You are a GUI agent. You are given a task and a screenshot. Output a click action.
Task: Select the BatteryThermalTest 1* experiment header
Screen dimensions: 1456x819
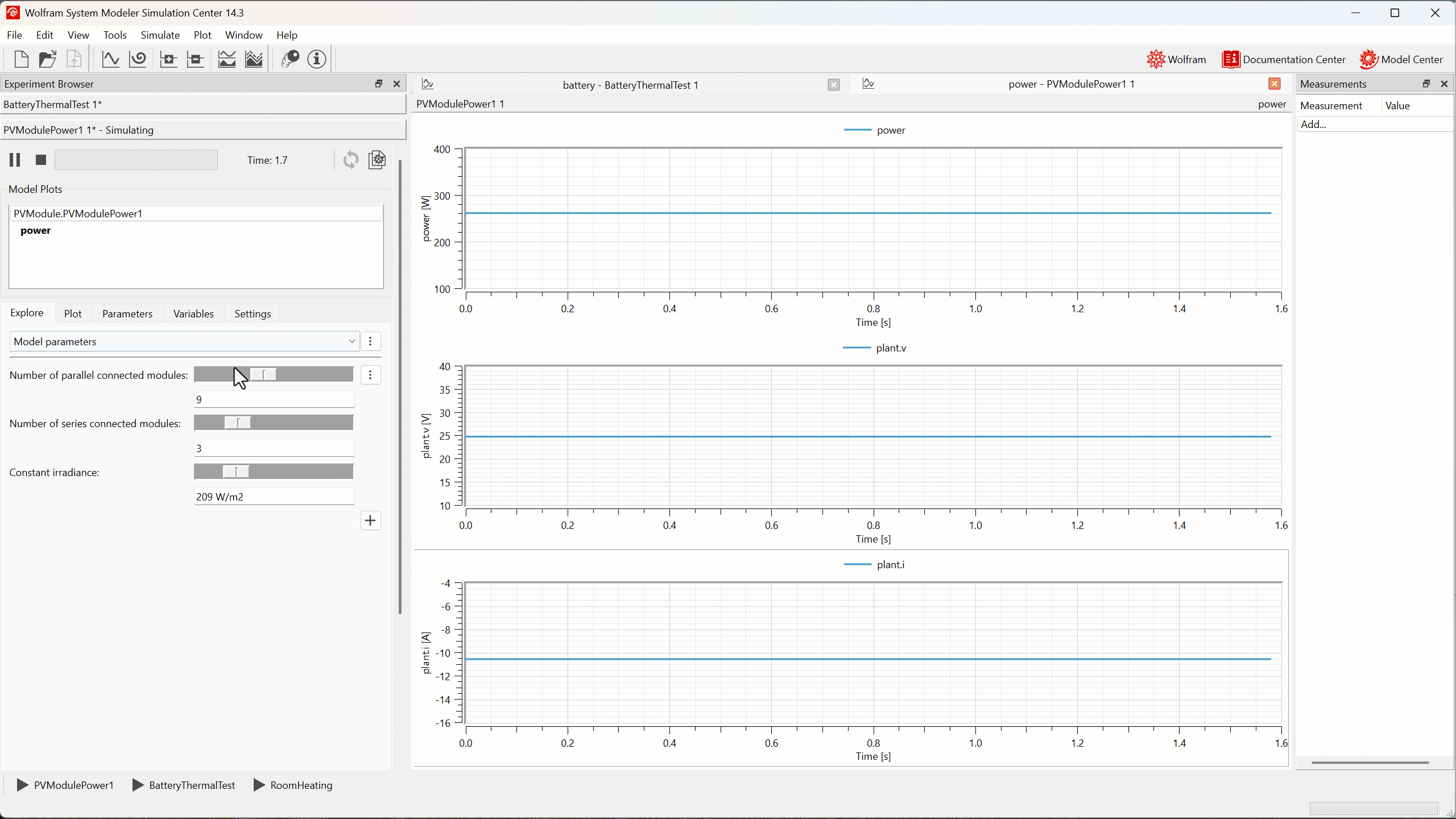point(203,105)
